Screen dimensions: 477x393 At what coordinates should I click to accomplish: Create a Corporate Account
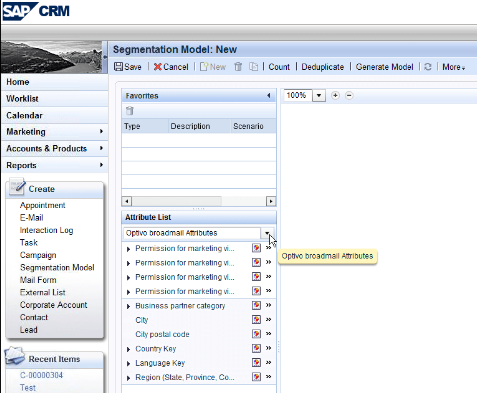click(x=53, y=305)
